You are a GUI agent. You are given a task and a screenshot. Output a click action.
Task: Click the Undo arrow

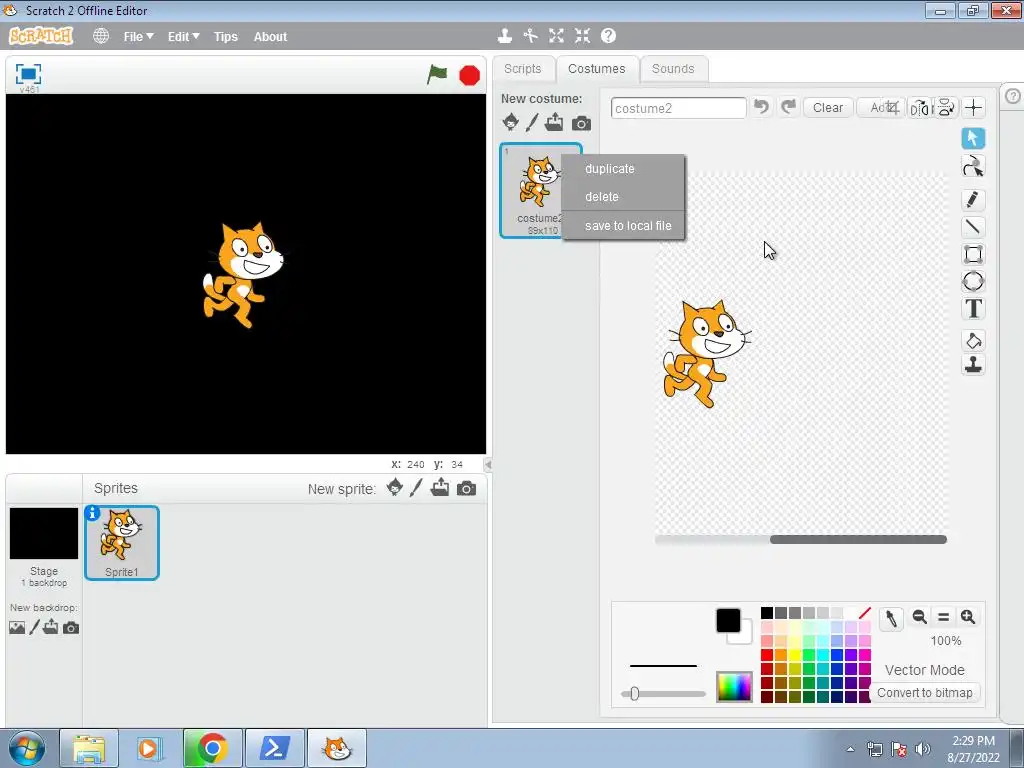coord(761,106)
